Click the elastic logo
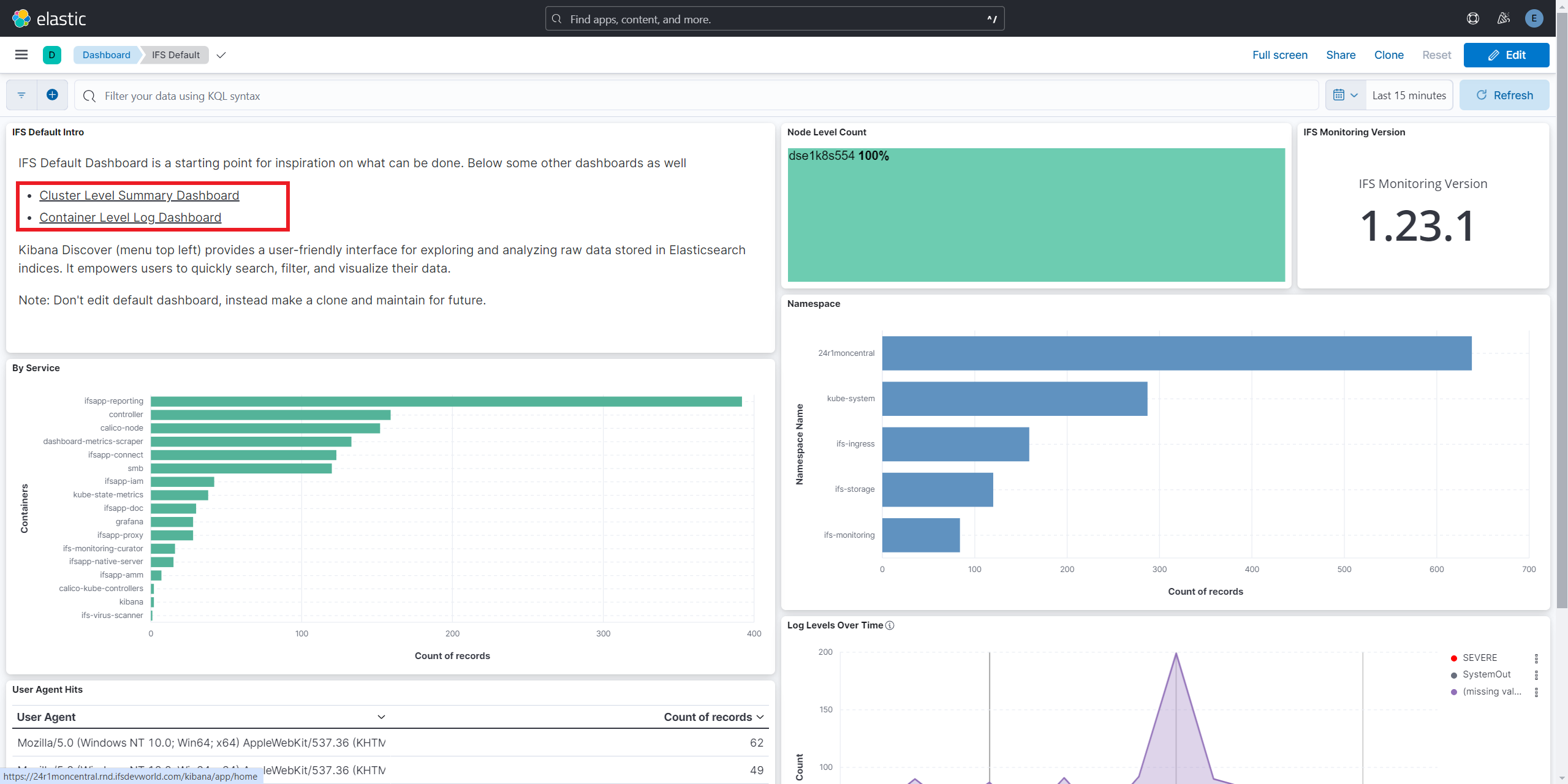Viewport: 1568px width, 784px height. pyautogui.click(x=49, y=18)
